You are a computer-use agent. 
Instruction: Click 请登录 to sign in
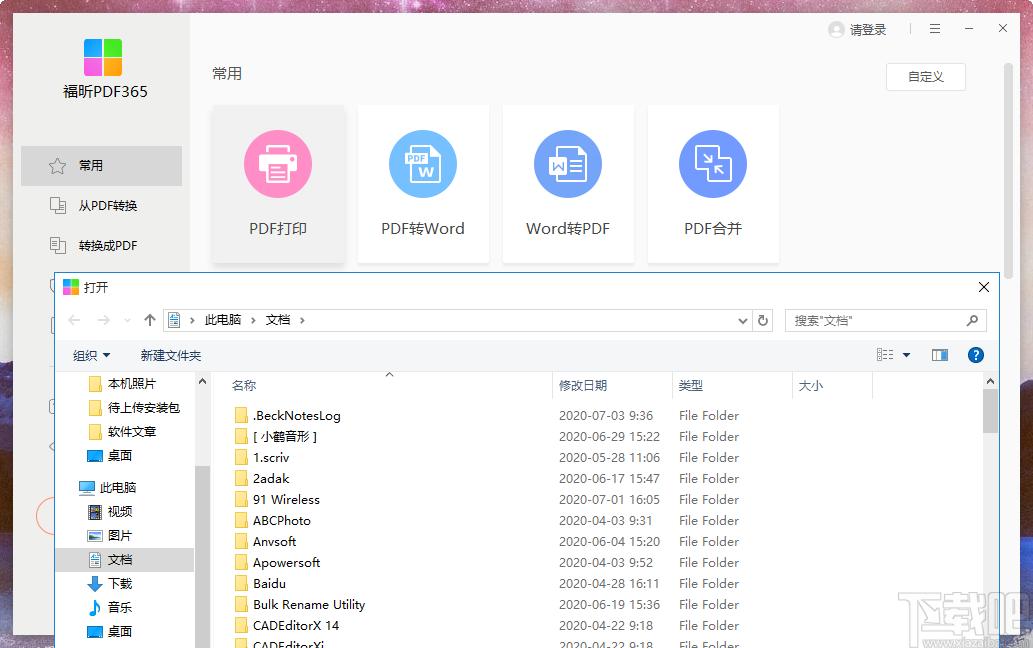coord(857,30)
